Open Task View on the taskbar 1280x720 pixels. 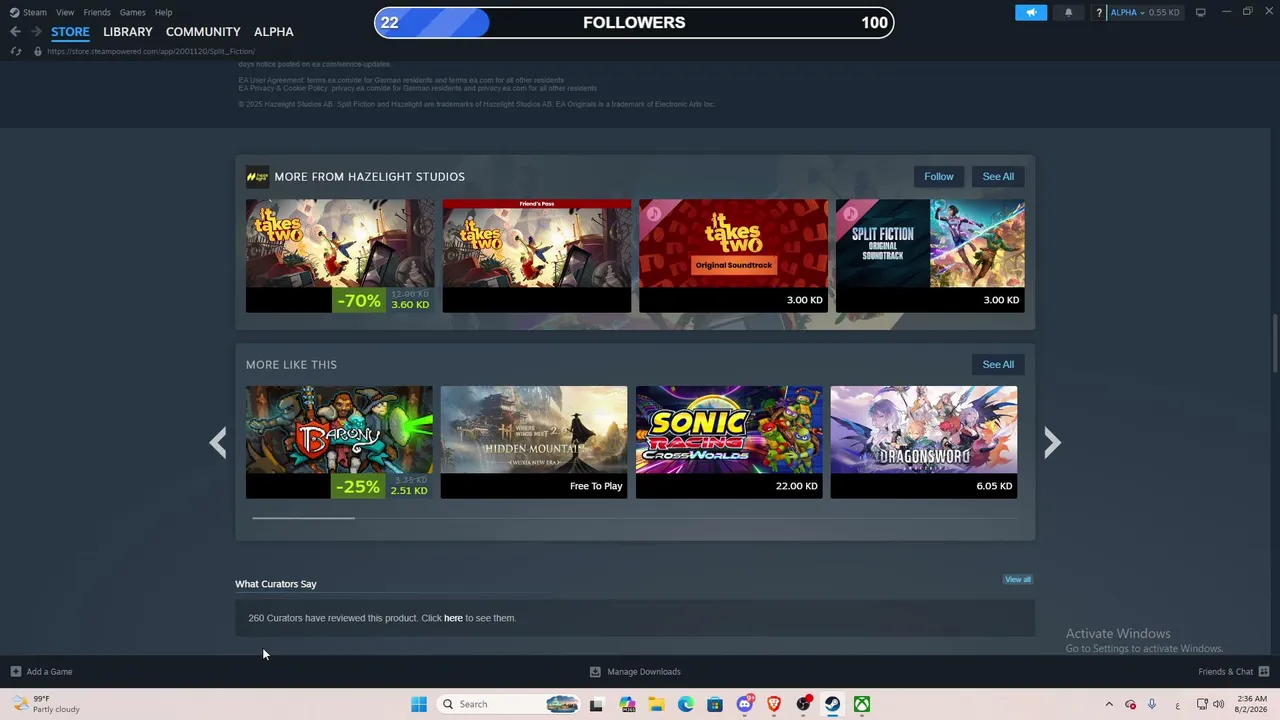[x=597, y=704]
